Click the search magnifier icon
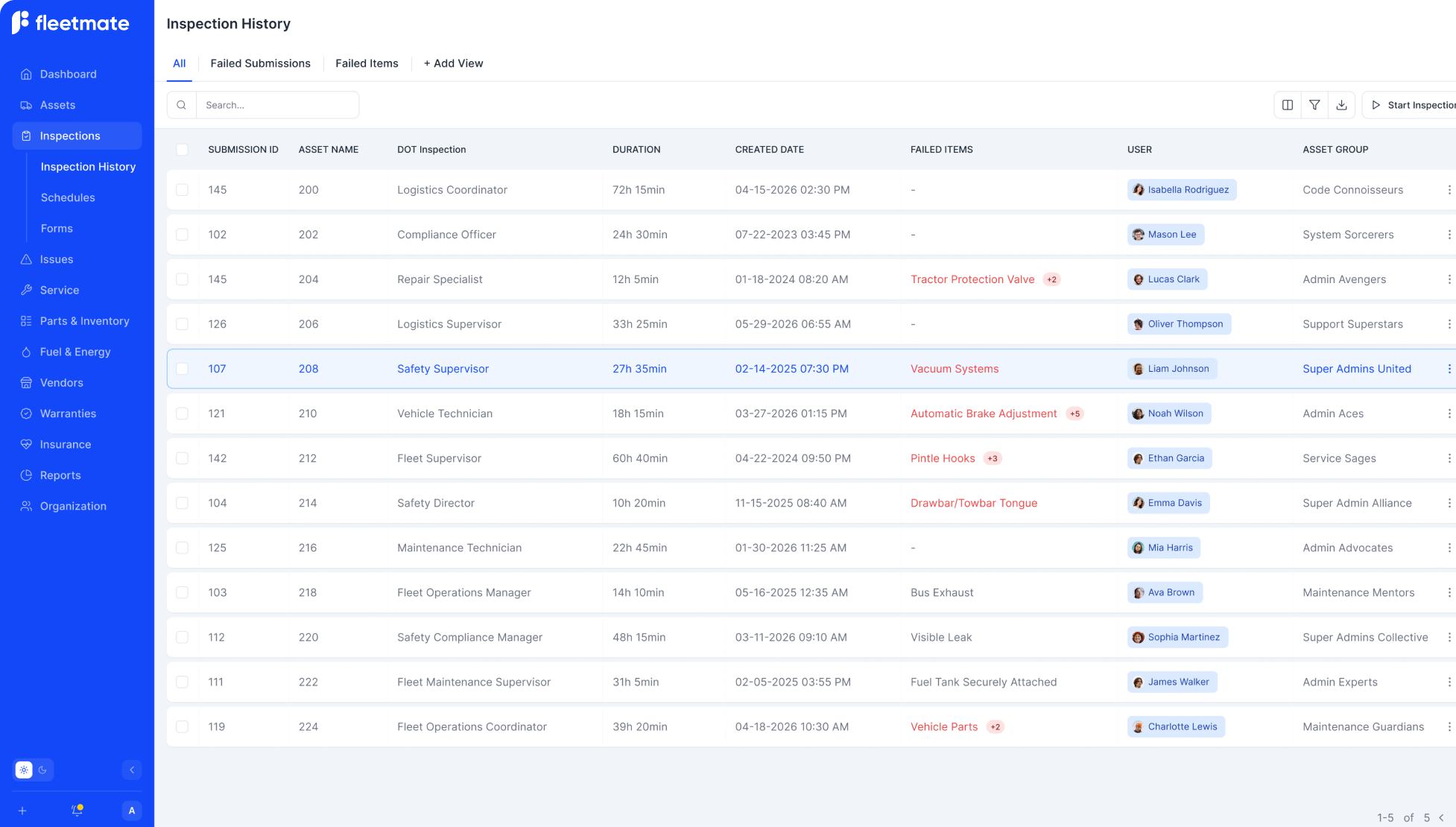This screenshot has height=827, width=1456. [181, 105]
